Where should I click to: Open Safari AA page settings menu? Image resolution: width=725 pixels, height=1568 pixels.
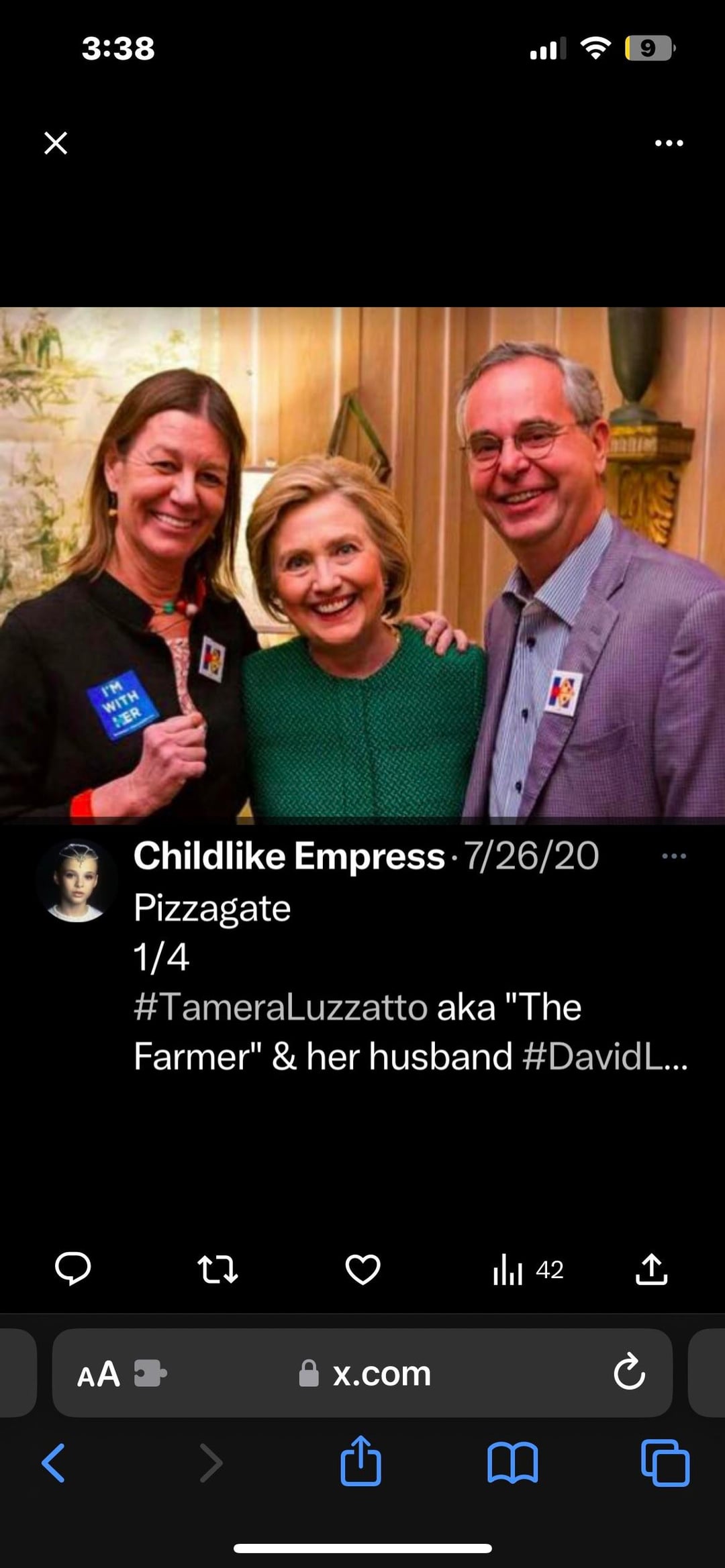pyautogui.click(x=99, y=1375)
